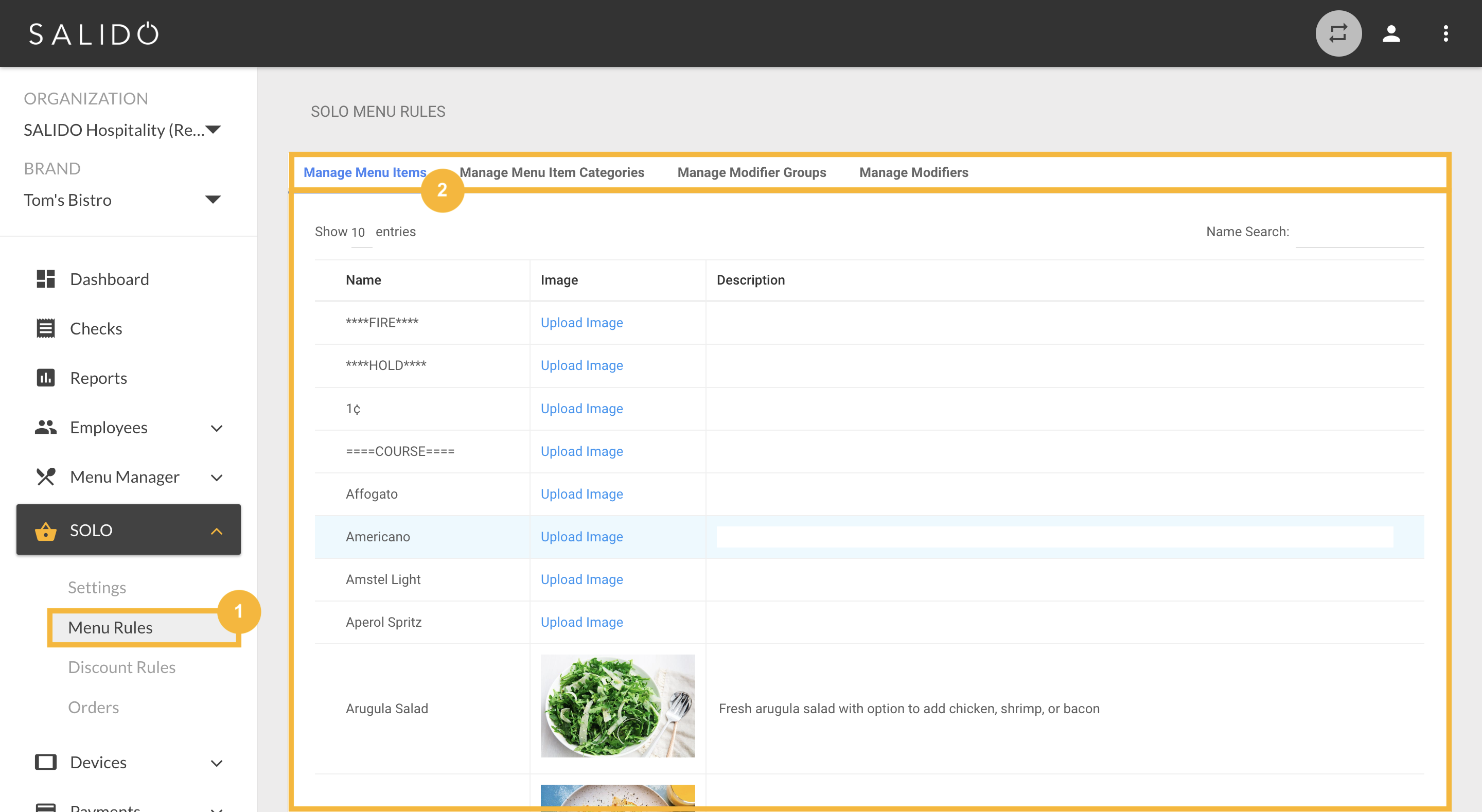This screenshot has height=812, width=1482.
Task: Upload image for Affogato
Action: pyautogui.click(x=581, y=494)
